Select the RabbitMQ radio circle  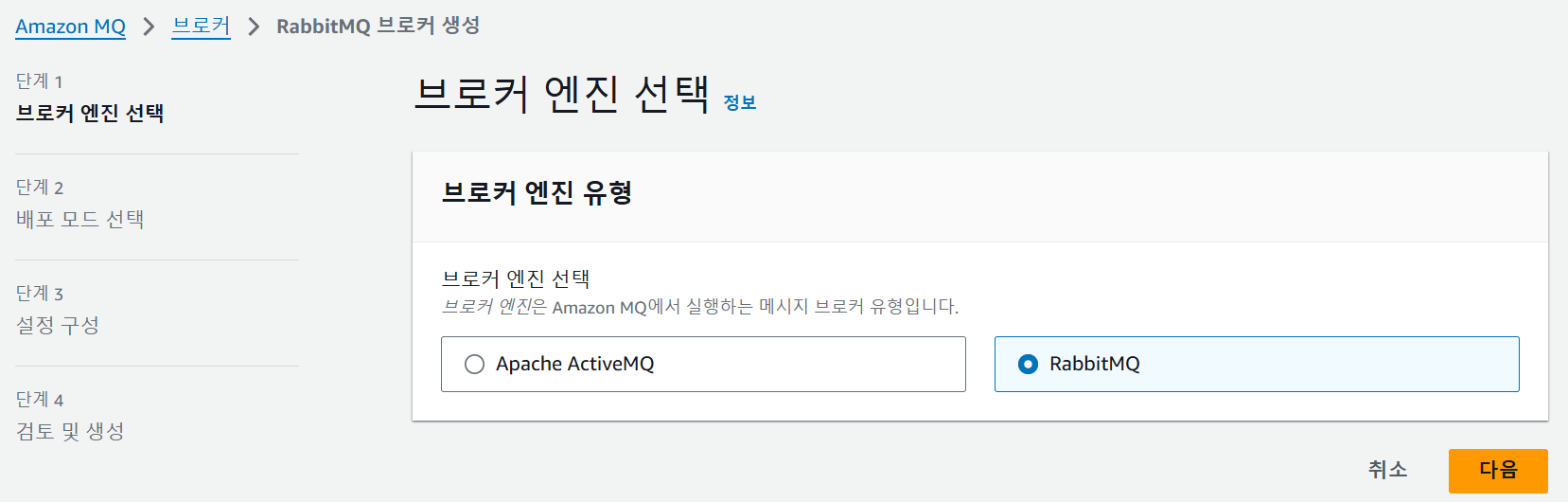coord(1028,364)
